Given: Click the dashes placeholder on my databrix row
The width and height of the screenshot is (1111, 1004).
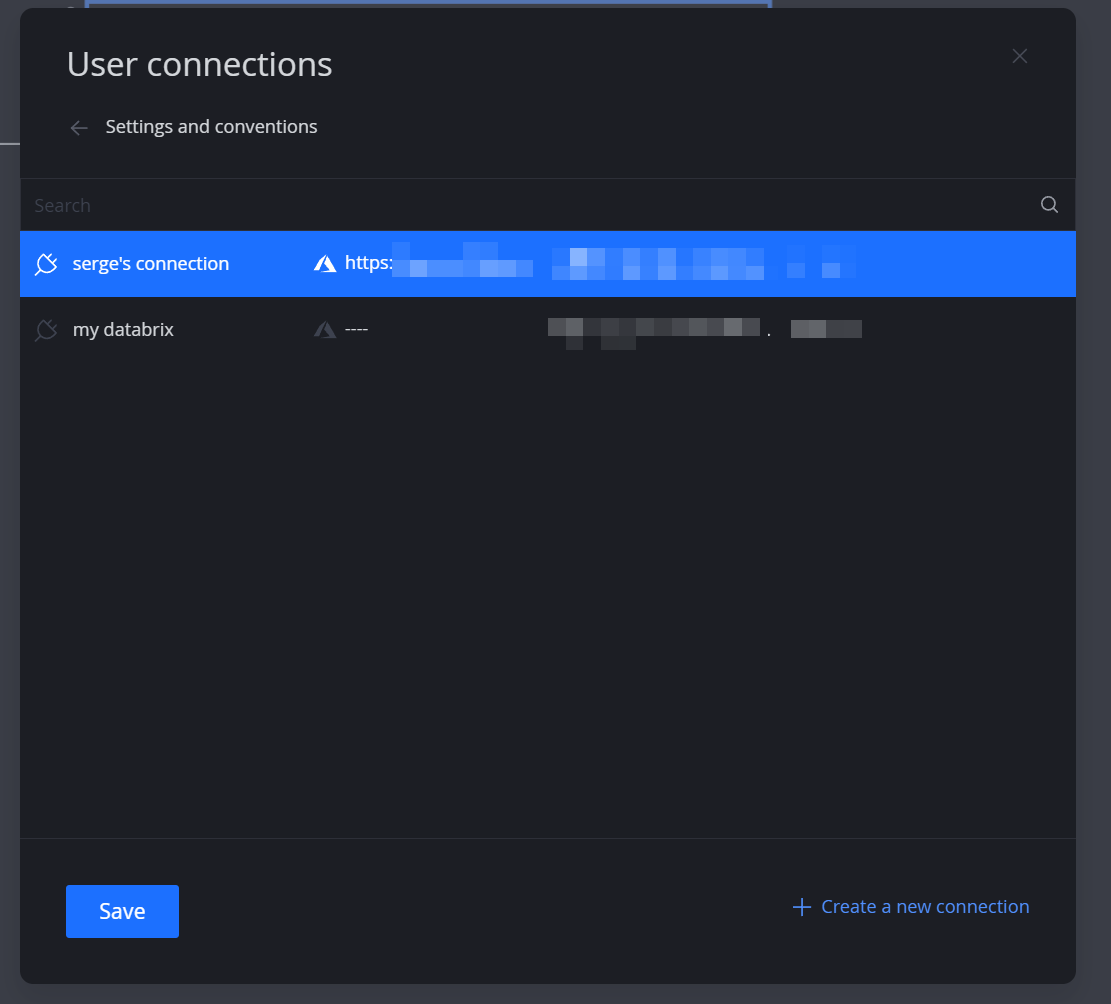Looking at the screenshot, I should click(x=358, y=329).
